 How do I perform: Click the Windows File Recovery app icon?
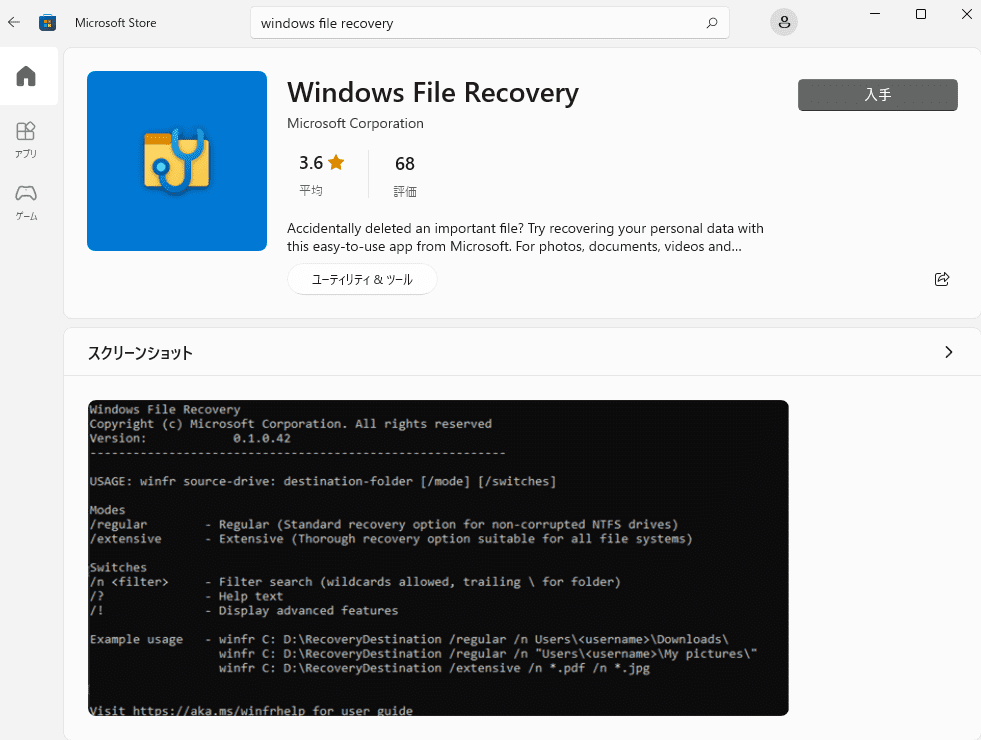coord(177,161)
